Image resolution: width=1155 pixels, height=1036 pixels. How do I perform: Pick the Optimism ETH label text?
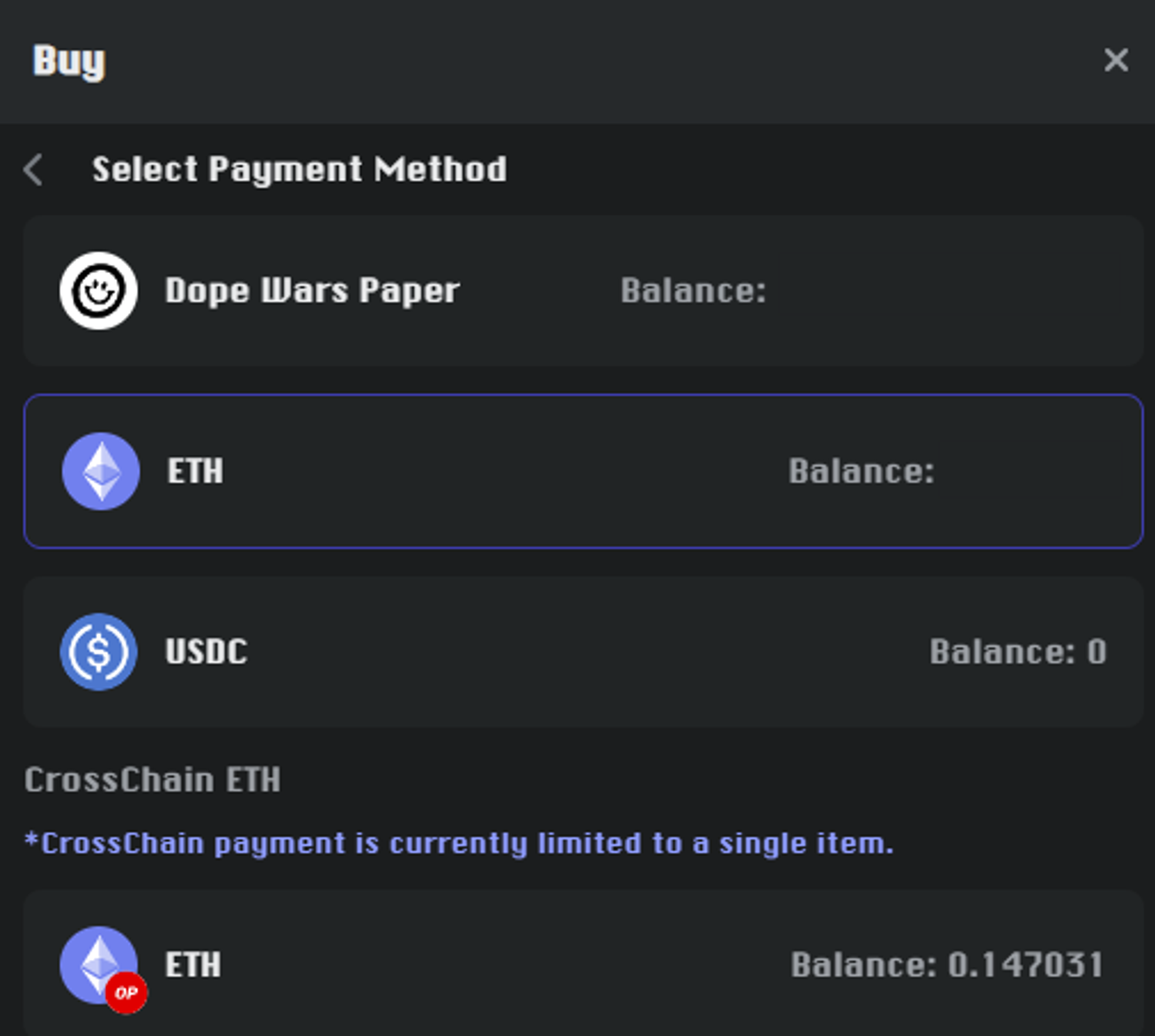[193, 965]
